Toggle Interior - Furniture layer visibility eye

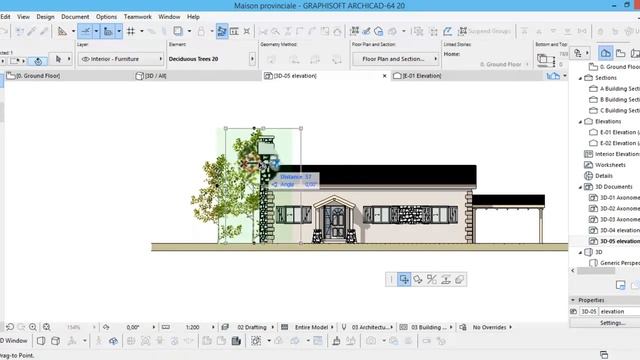85,59
